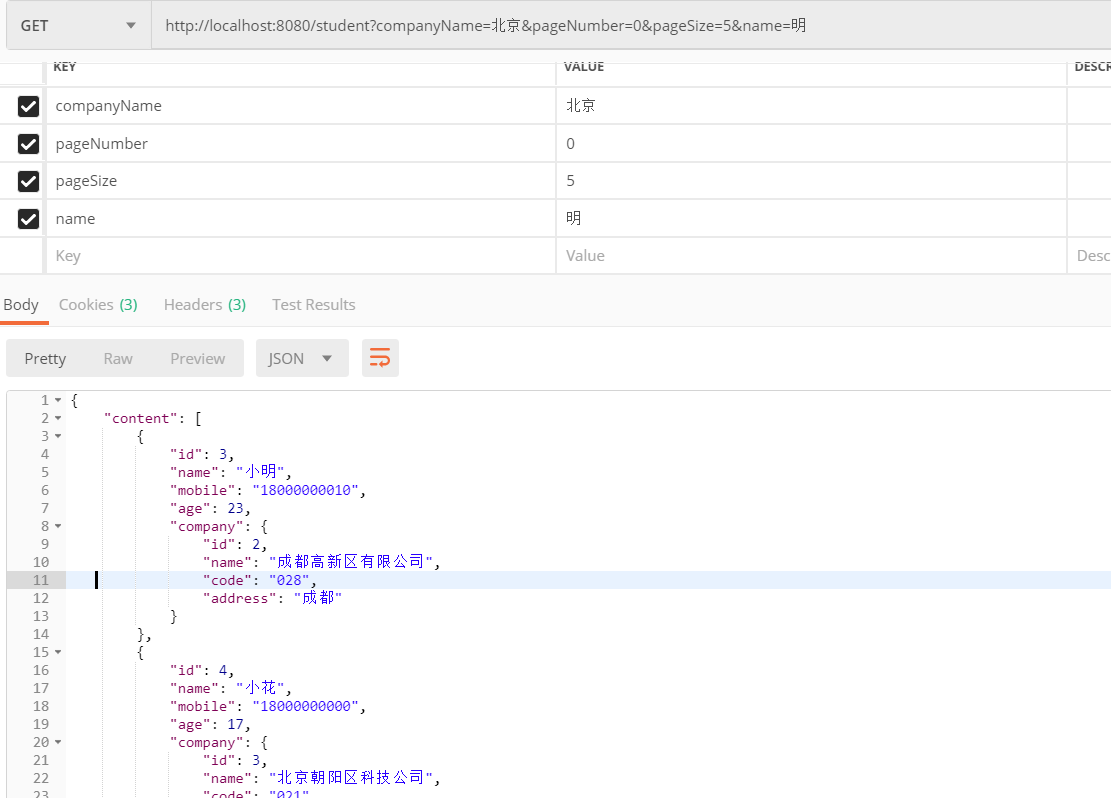Disable the pageNumber parameter

[x=28, y=143]
